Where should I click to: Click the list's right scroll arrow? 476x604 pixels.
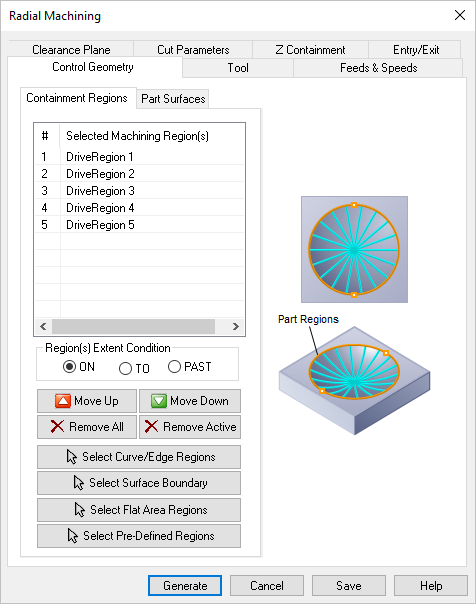(x=236, y=327)
